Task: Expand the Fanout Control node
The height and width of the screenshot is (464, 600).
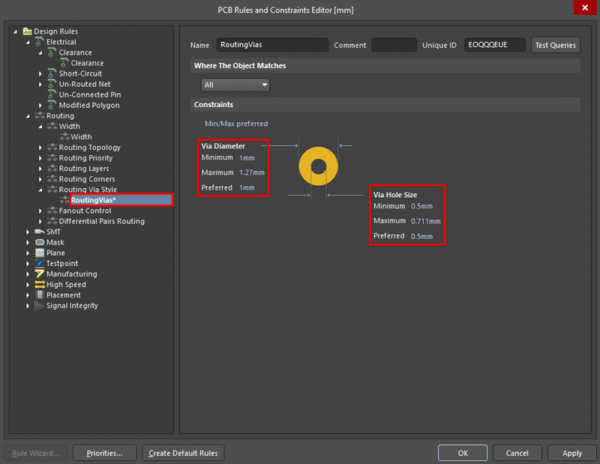Action: tap(40, 211)
